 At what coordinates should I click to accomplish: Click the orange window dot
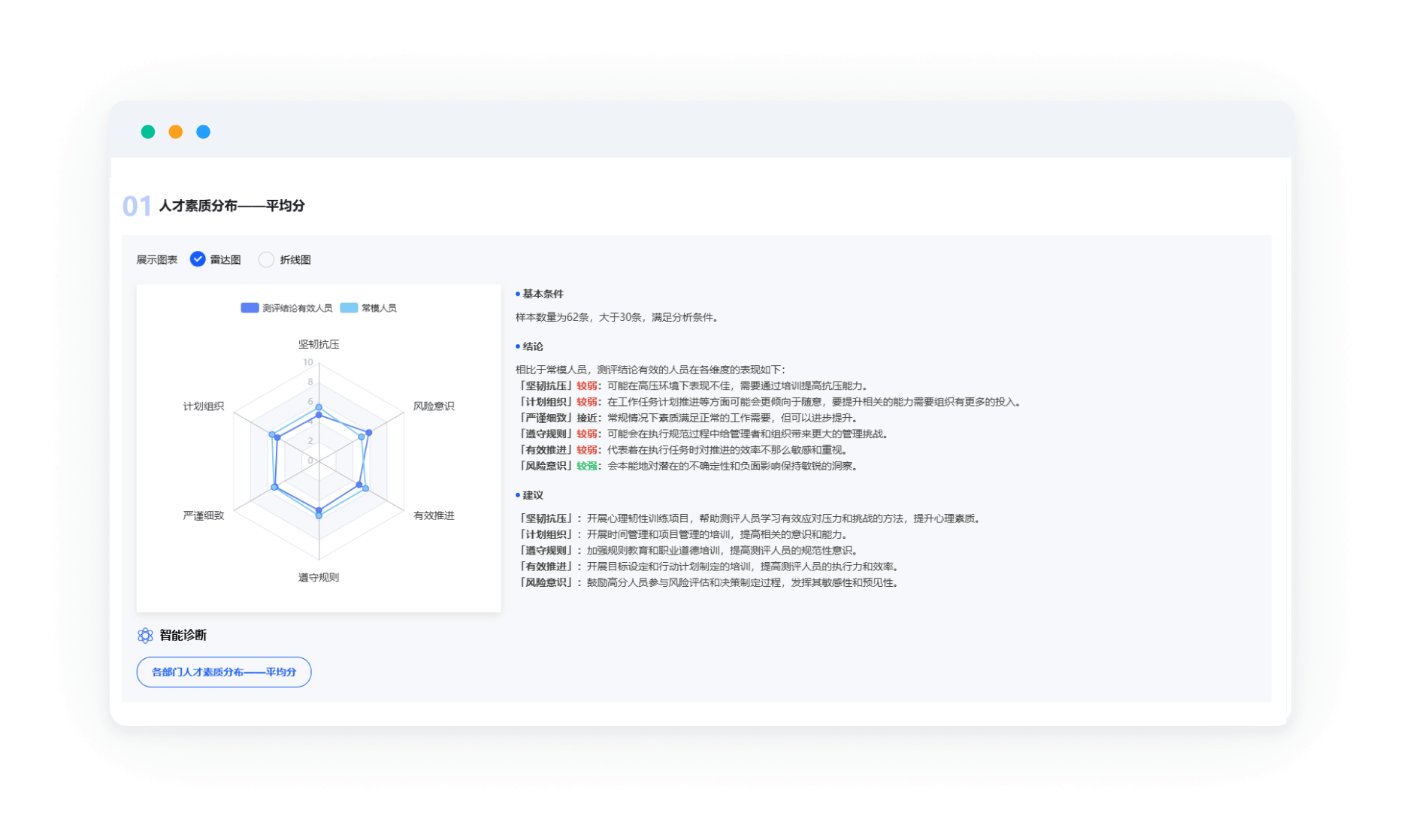click(176, 131)
